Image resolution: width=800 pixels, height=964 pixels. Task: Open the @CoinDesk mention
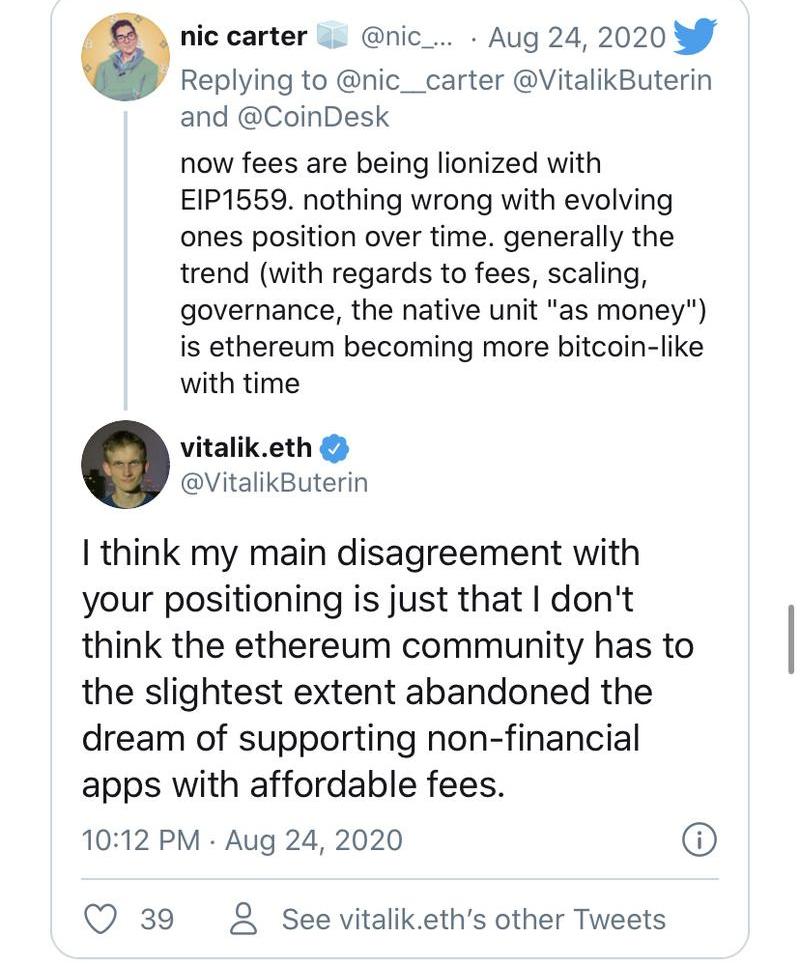(312, 117)
